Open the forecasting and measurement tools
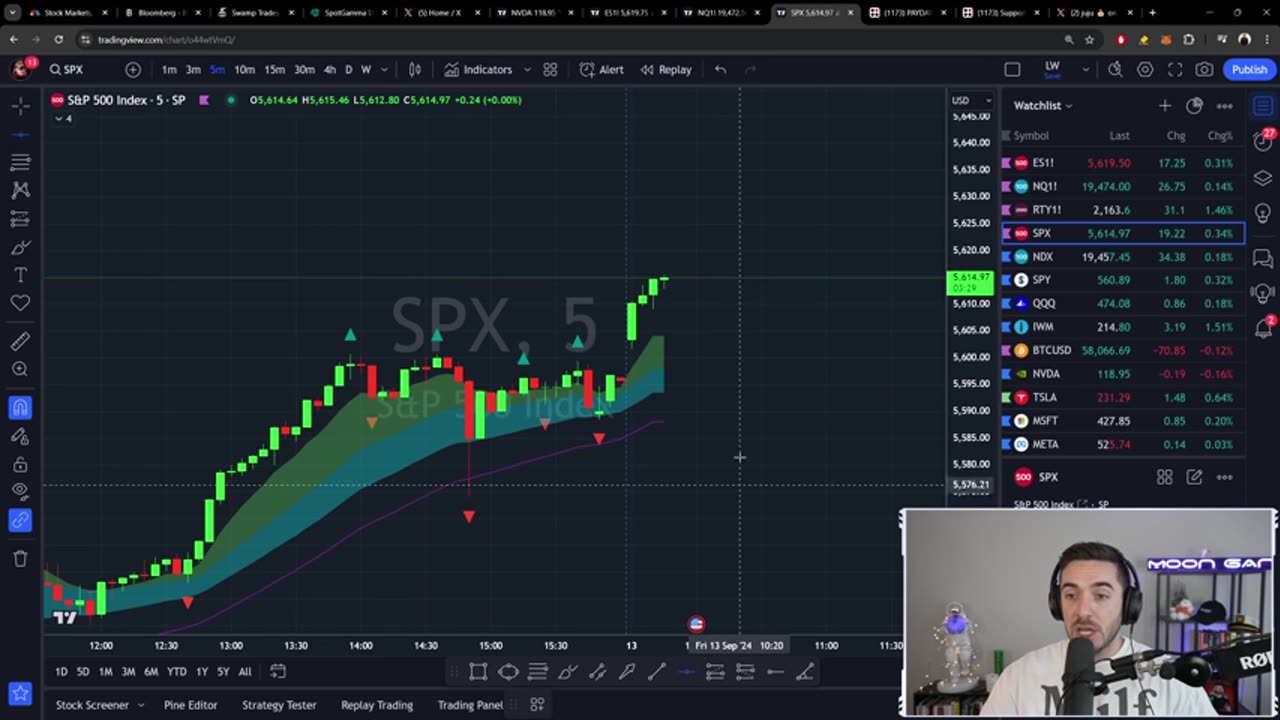Image resolution: width=1280 pixels, height=720 pixels. click(x=20, y=218)
